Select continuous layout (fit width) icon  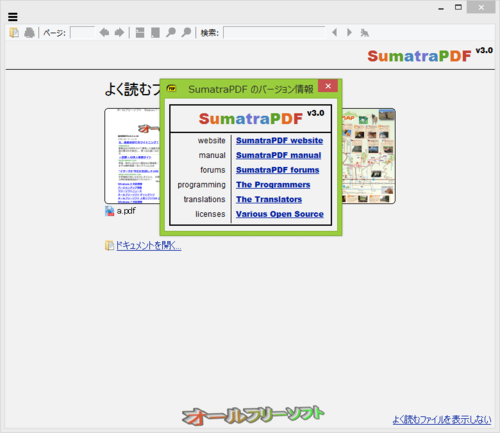(140, 33)
